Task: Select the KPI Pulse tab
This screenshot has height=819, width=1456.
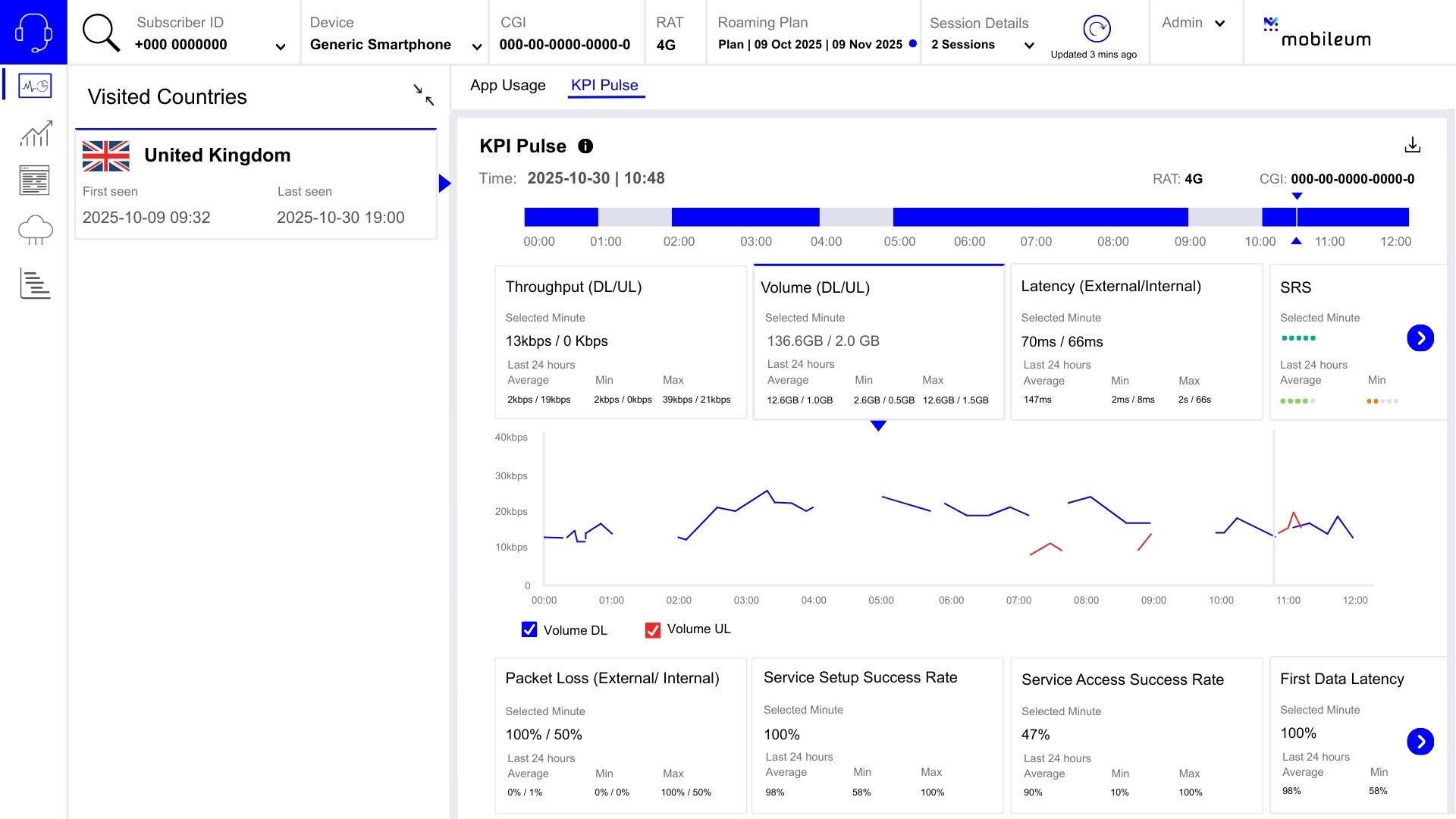Action: click(x=604, y=85)
